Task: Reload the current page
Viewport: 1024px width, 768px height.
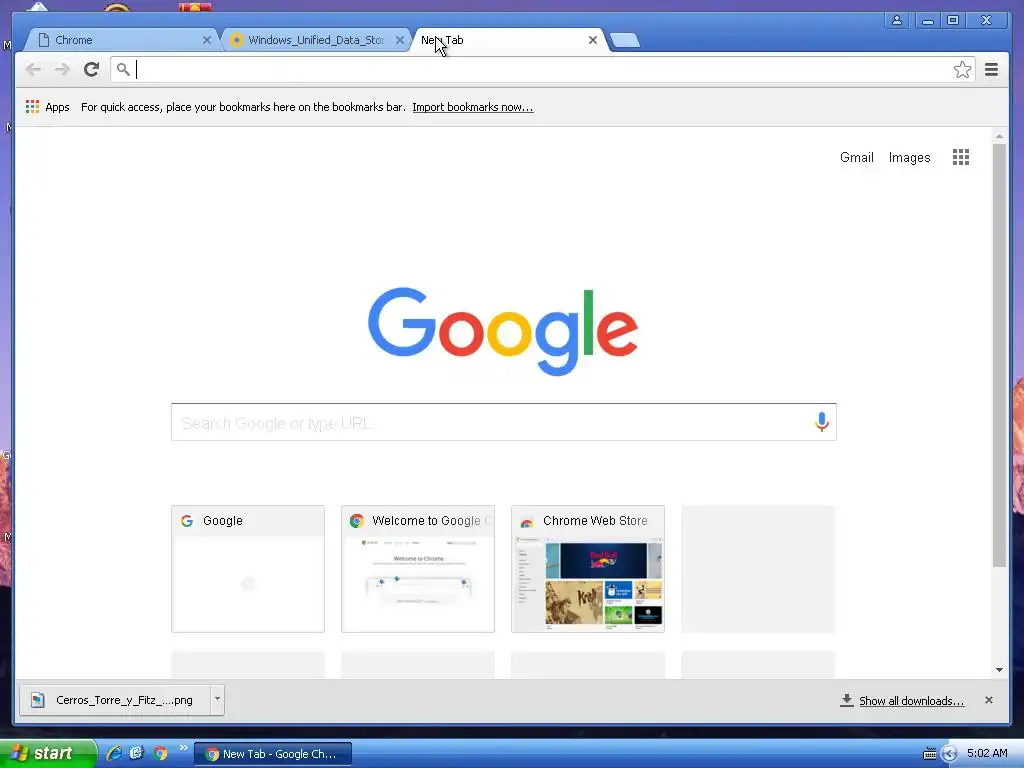Action: 91,69
